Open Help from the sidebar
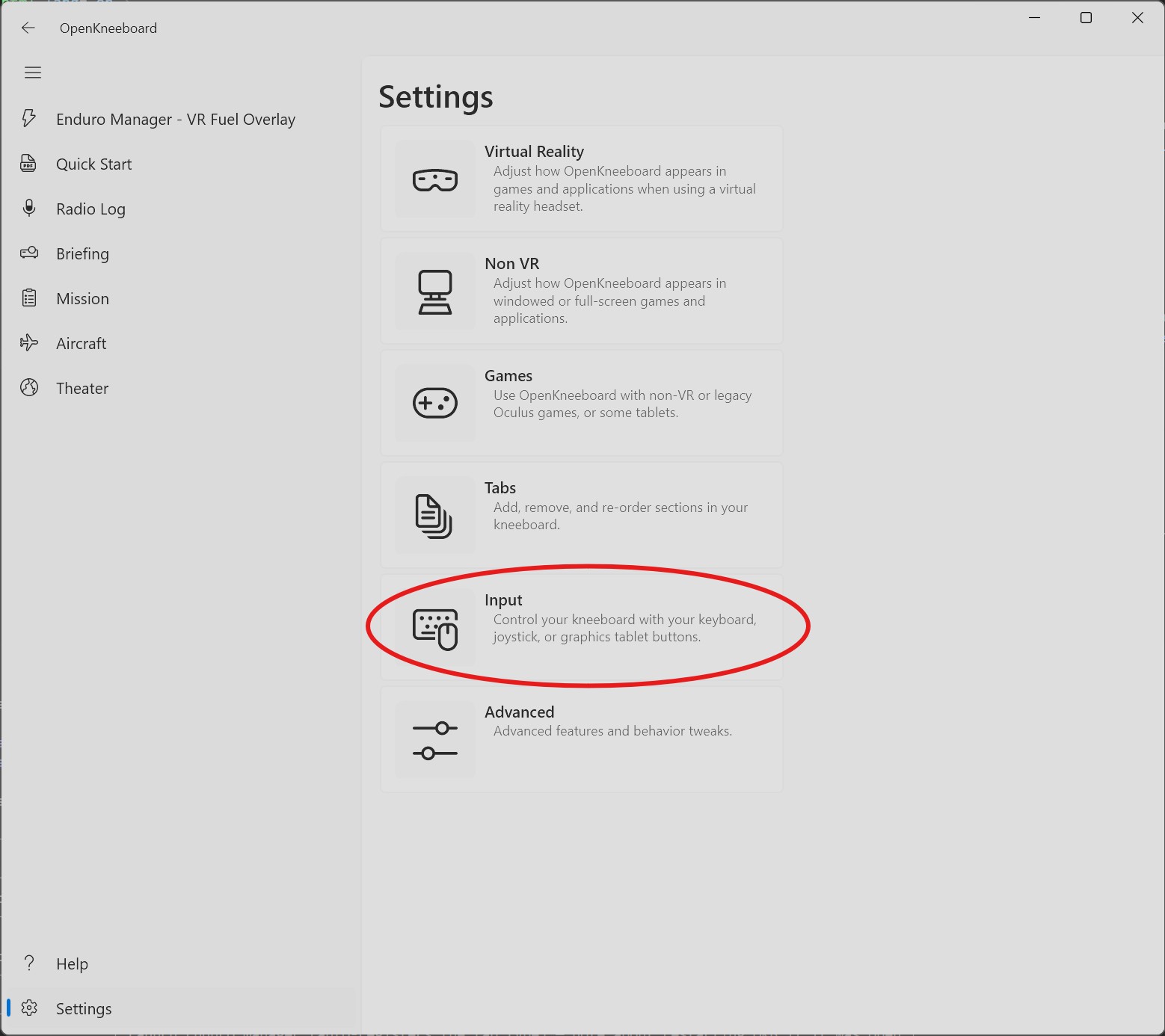This screenshot has width=1165, height=1036. pos(72,964)
